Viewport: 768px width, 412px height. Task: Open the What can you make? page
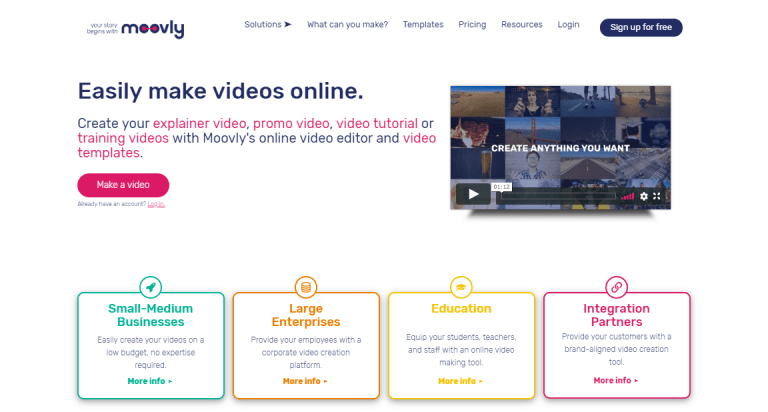tap(347, 24)
